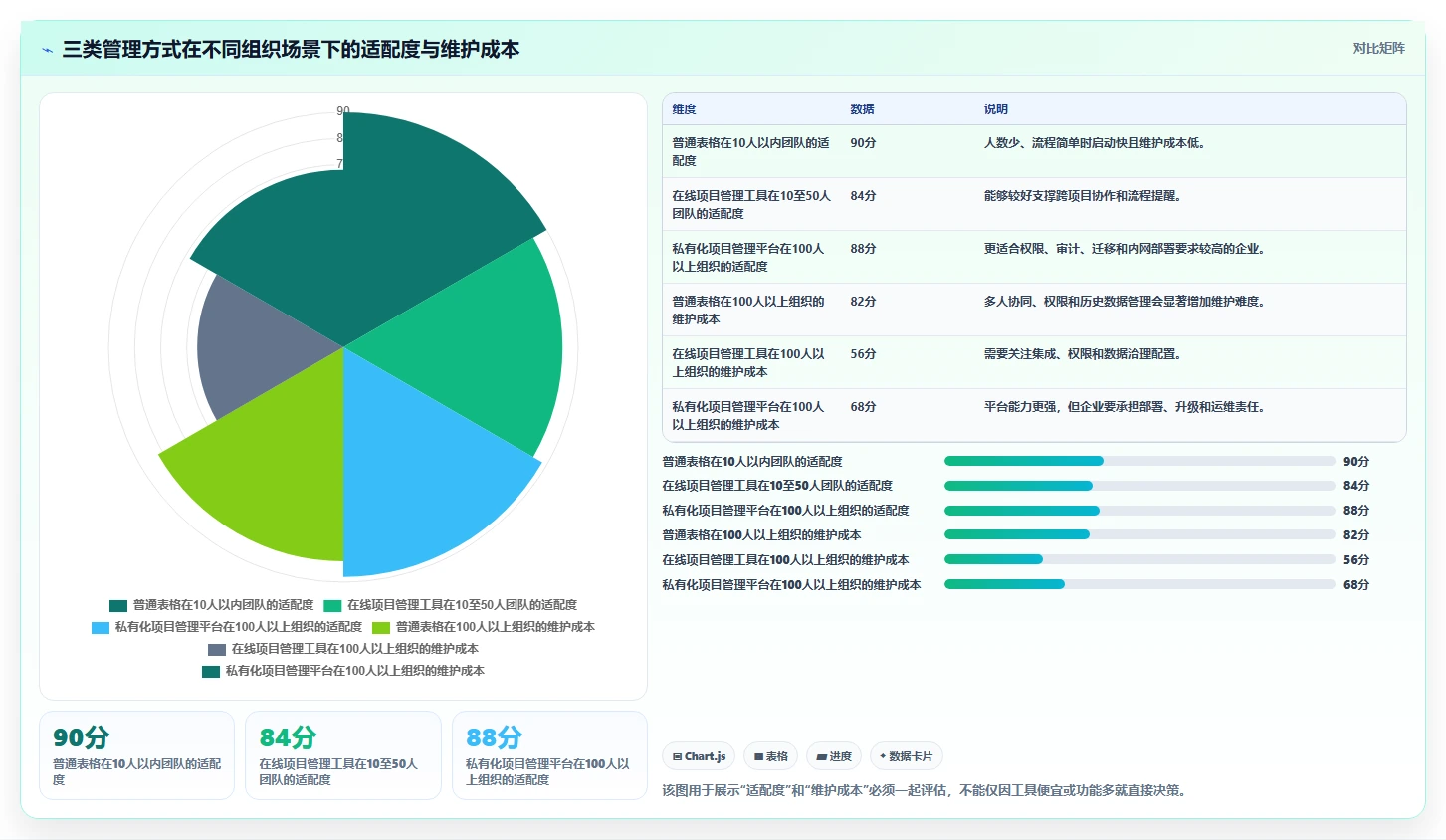This screenshot has width=1446, height=840.
Task: Click table row label 私有化项目管理平台在100人以上组织的维护成本
Action: [x=748, y=416]
